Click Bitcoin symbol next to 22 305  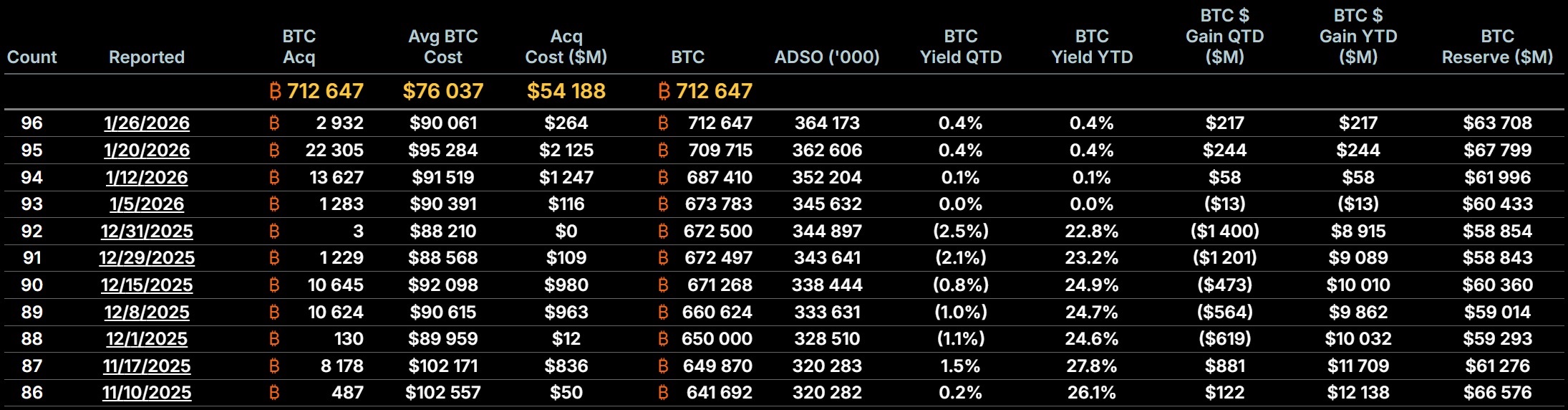[274, 151]
